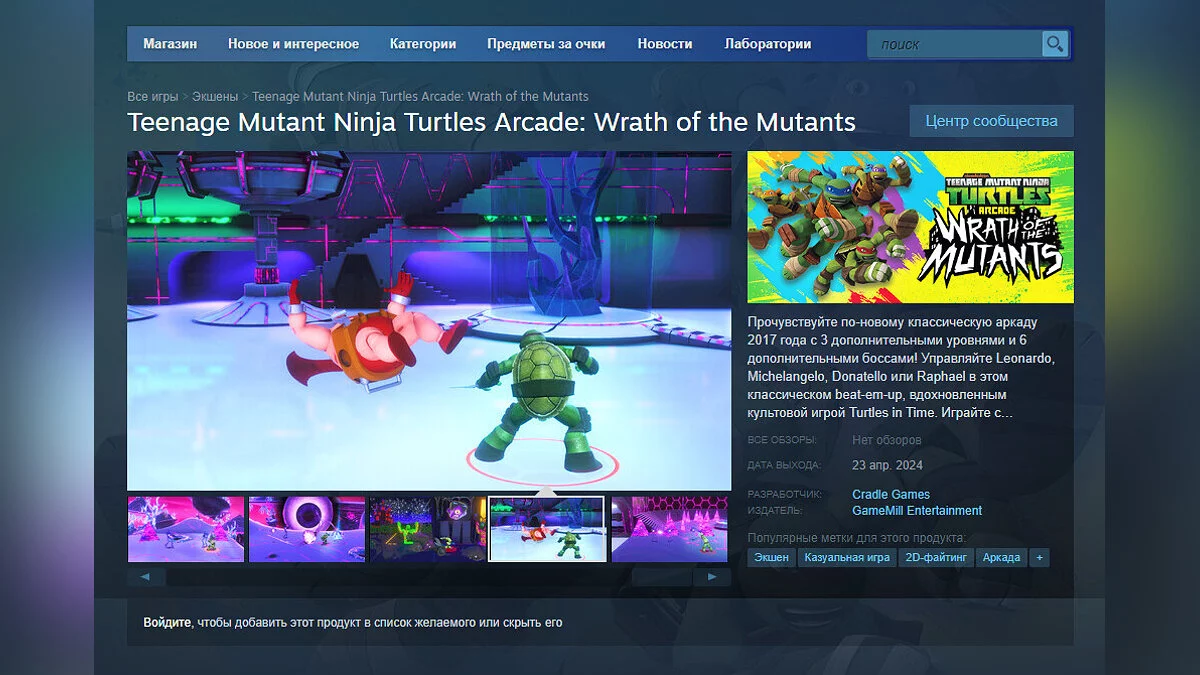The image size is (1200, 675).
Task: Select the purple portal screenshot thumbnail
Action: click(307, 529)
